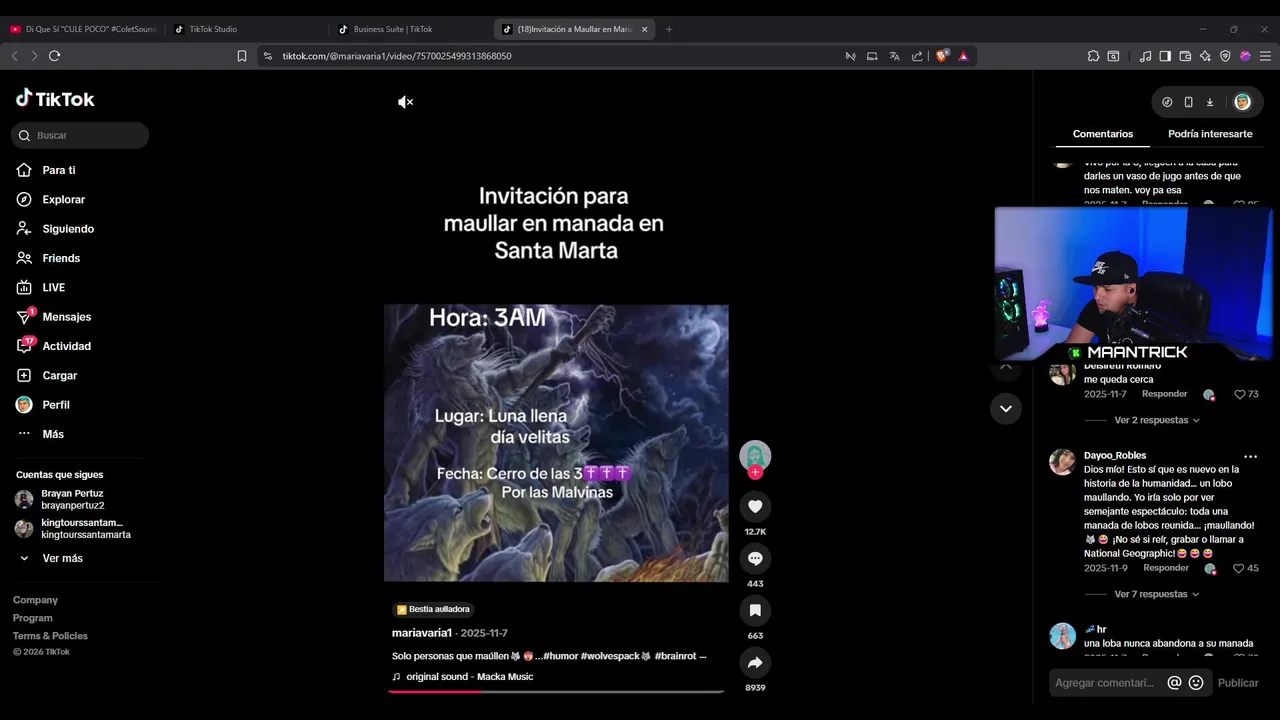The height and width of the screenshot is (720, 1280).
Task: Go to the next video with down arrow
Action: click(1006, 408)
